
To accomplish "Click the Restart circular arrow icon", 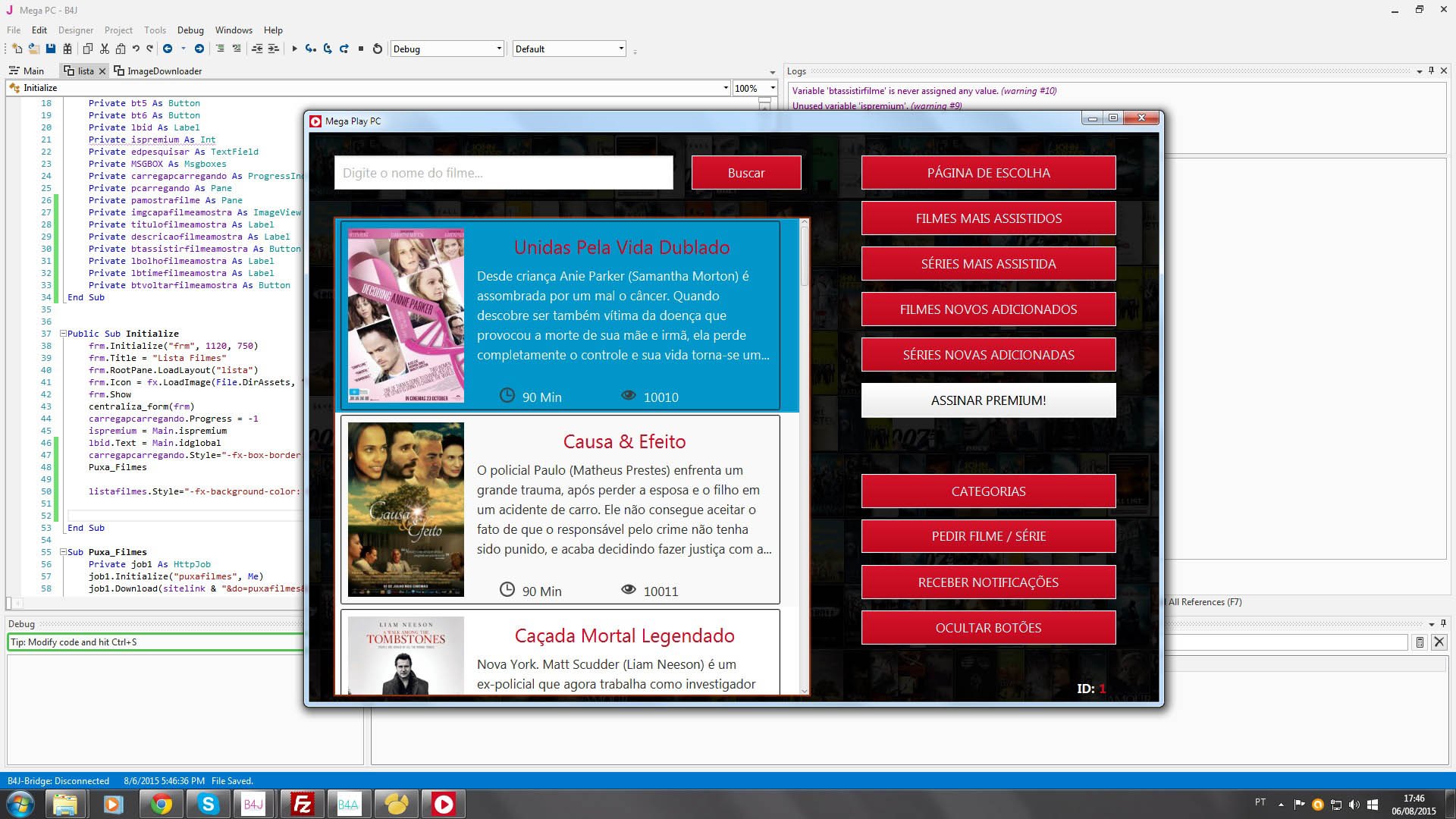I will (x=378, y=49).
